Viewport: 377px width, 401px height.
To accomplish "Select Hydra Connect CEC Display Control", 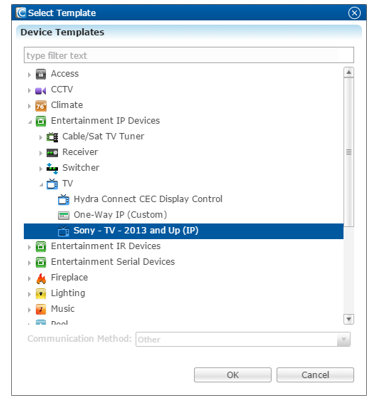I will pos(148,199).
